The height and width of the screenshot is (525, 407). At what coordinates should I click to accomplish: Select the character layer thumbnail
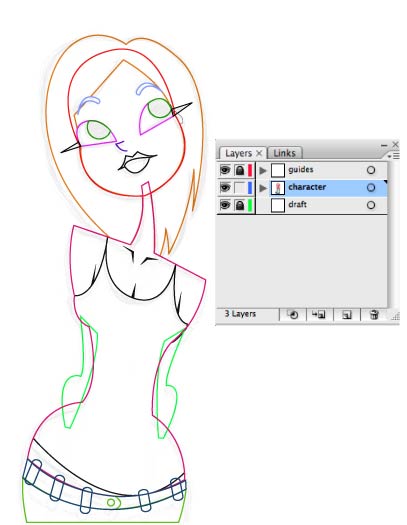pos(277,188)
